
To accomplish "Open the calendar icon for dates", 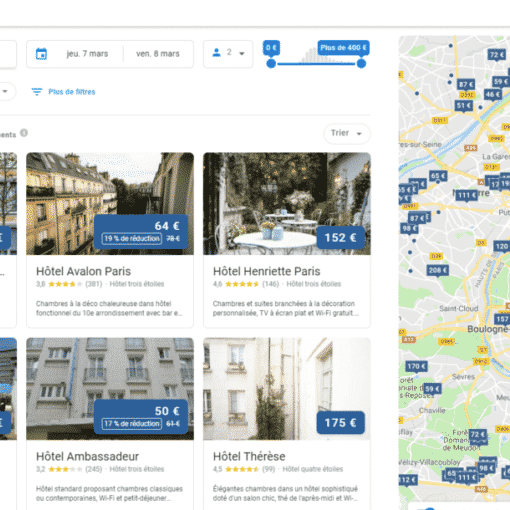I will [41, 54].
